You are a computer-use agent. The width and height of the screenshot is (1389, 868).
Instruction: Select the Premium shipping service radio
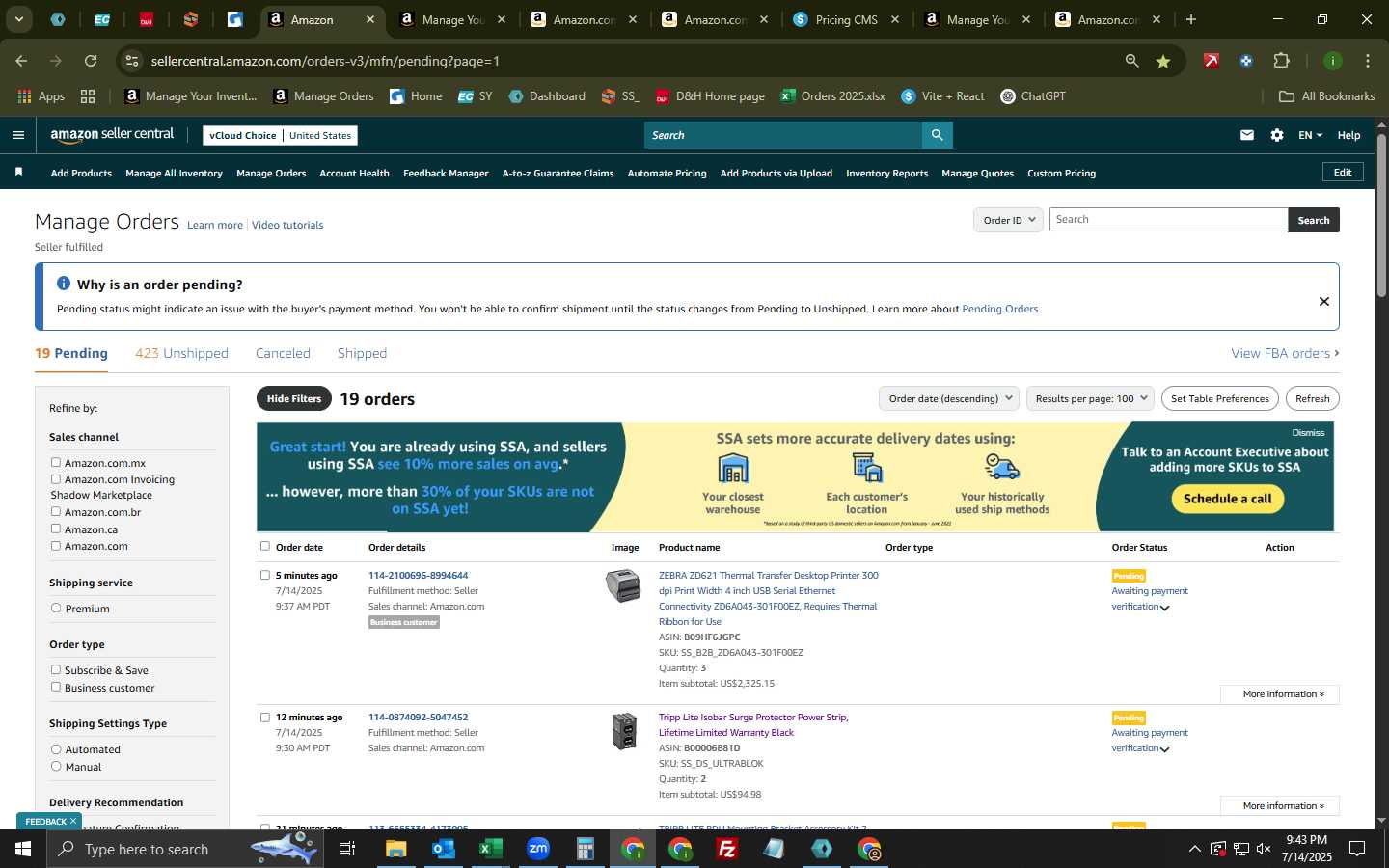coord(56,609)
